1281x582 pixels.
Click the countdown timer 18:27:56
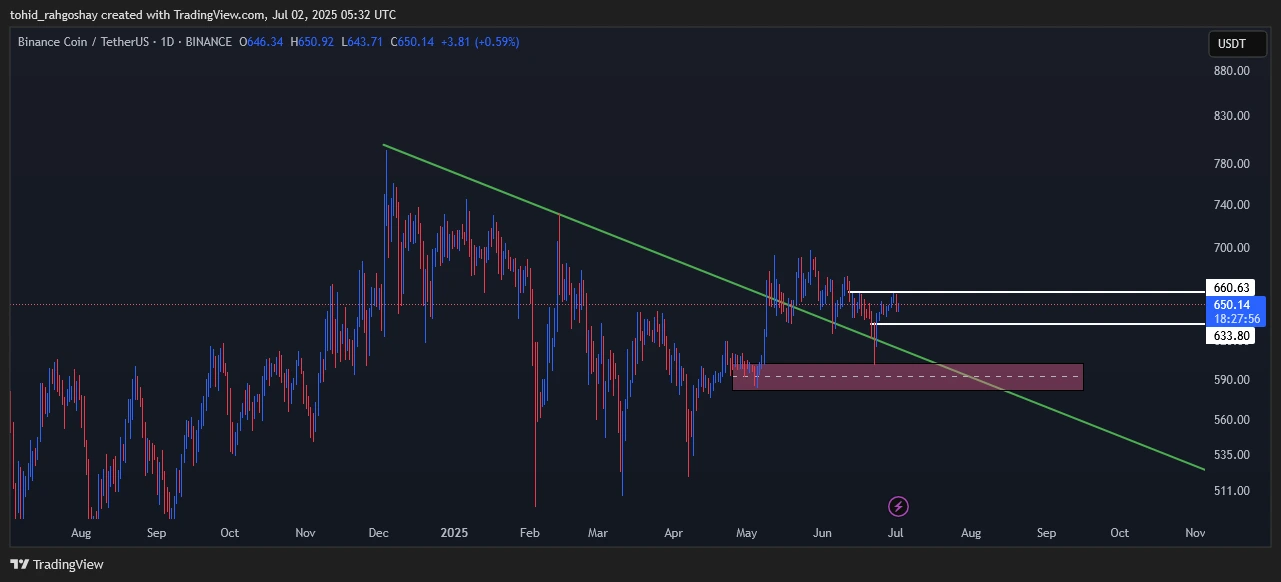coord(1237,318)
